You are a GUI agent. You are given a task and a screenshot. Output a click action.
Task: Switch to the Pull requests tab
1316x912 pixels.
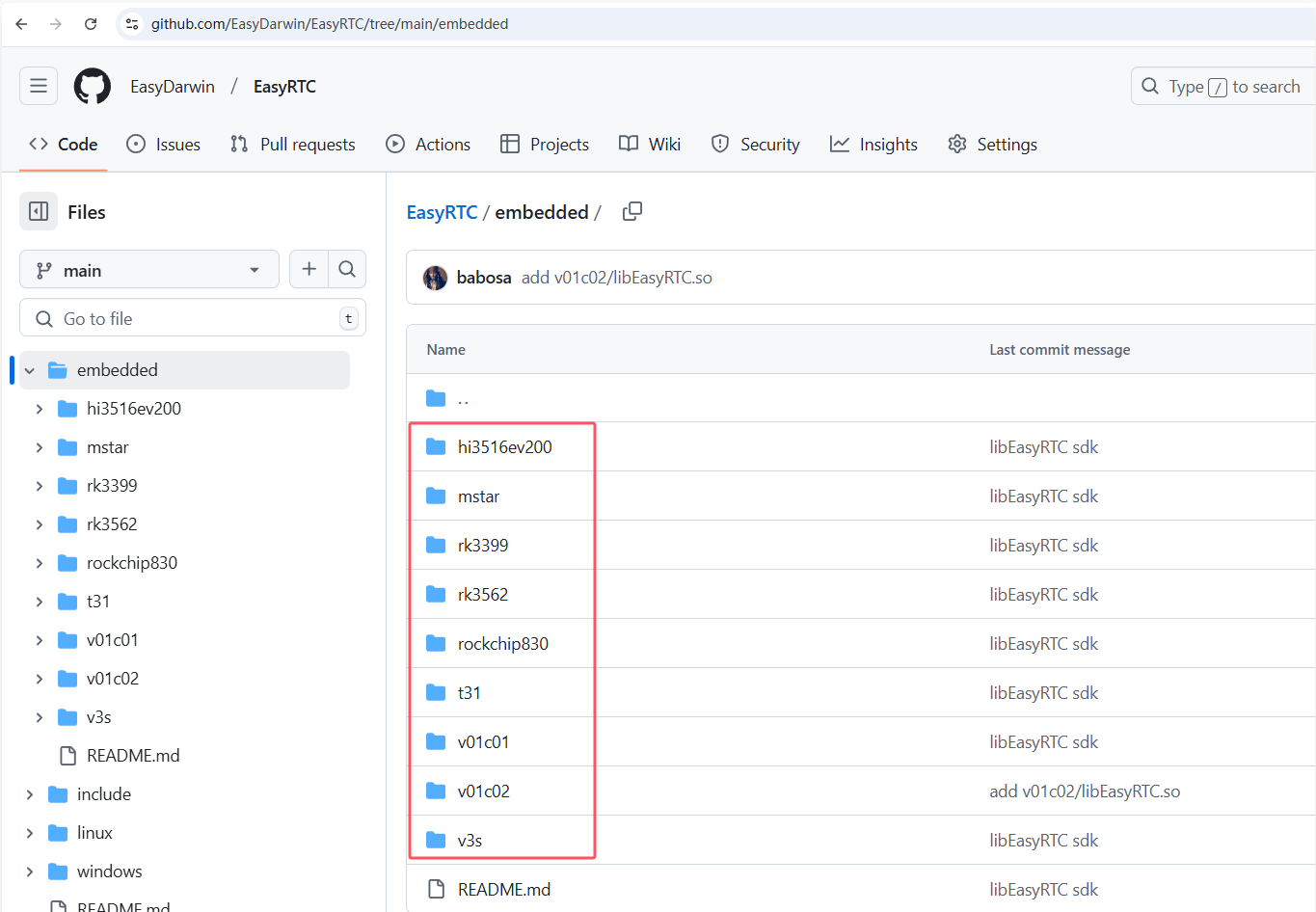click(x=292, y=144)
